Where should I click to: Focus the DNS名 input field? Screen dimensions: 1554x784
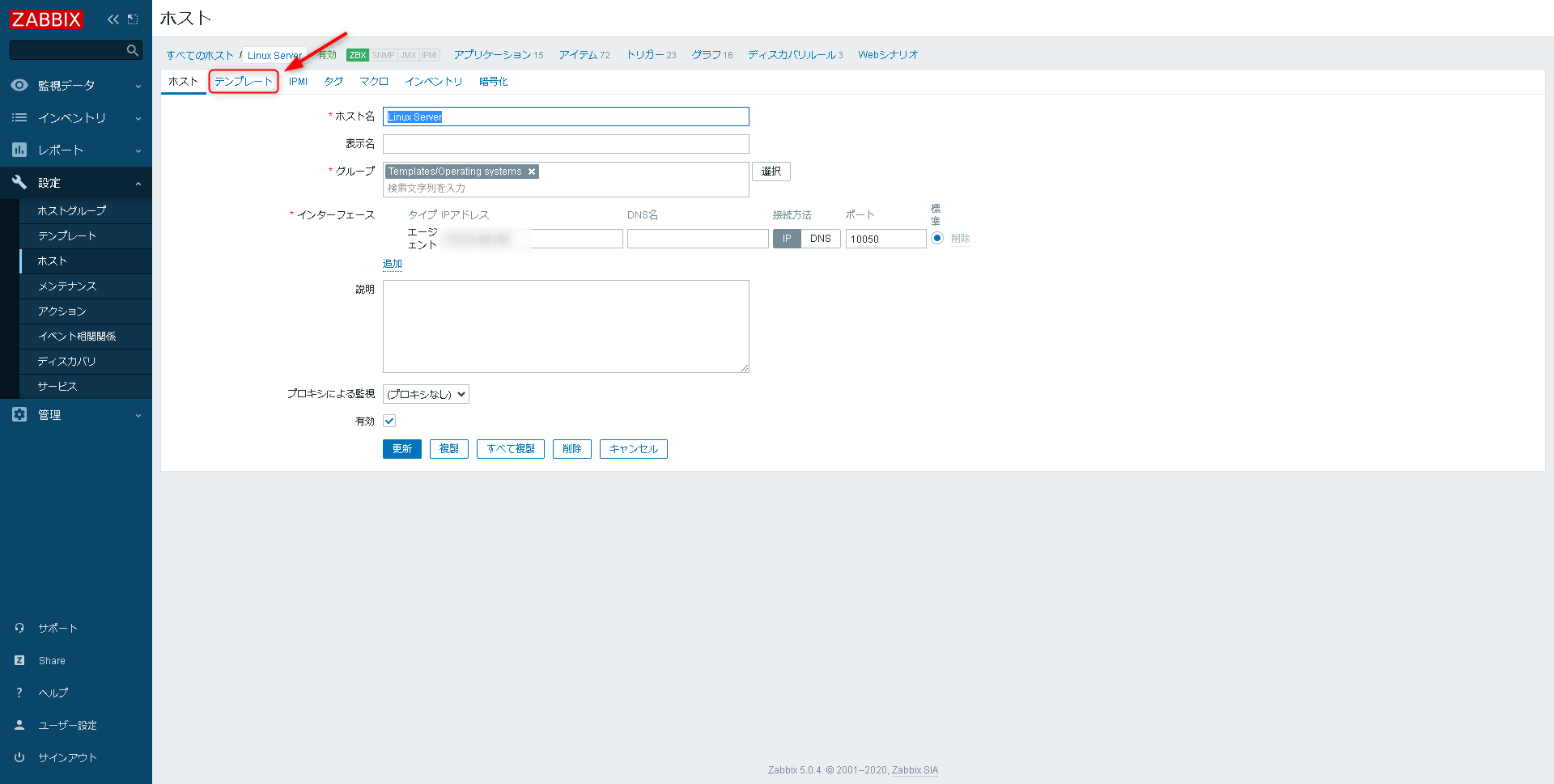(698, 239)
